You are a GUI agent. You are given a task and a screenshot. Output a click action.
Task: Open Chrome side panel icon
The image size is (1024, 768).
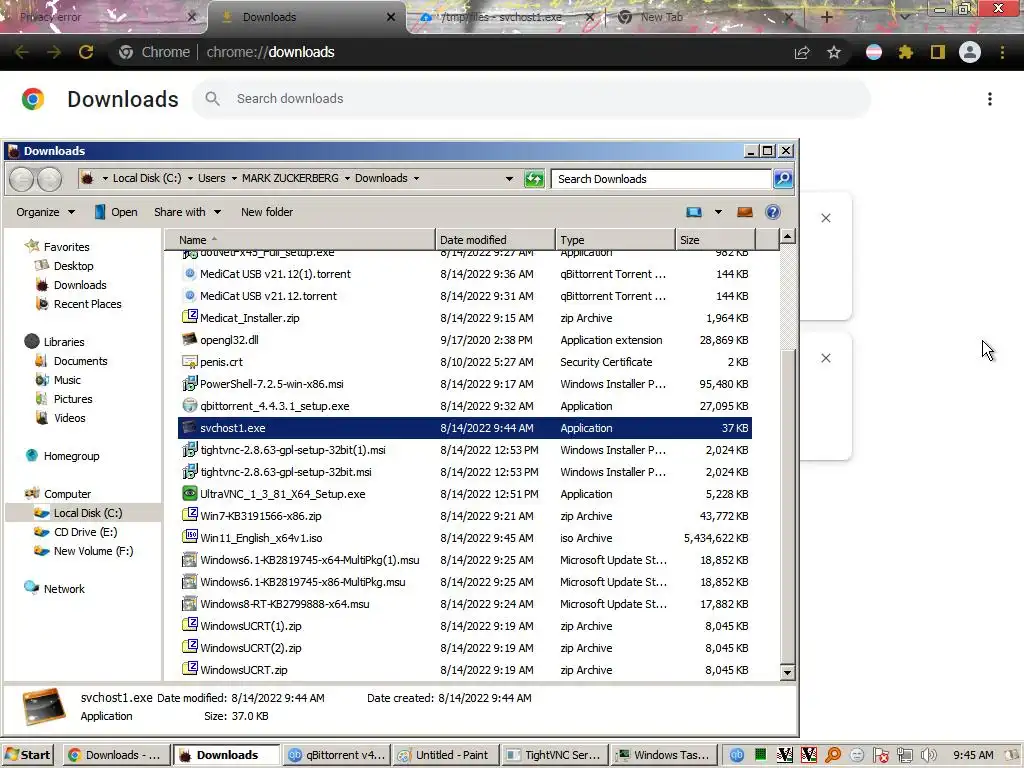click(x=938, y=52)
